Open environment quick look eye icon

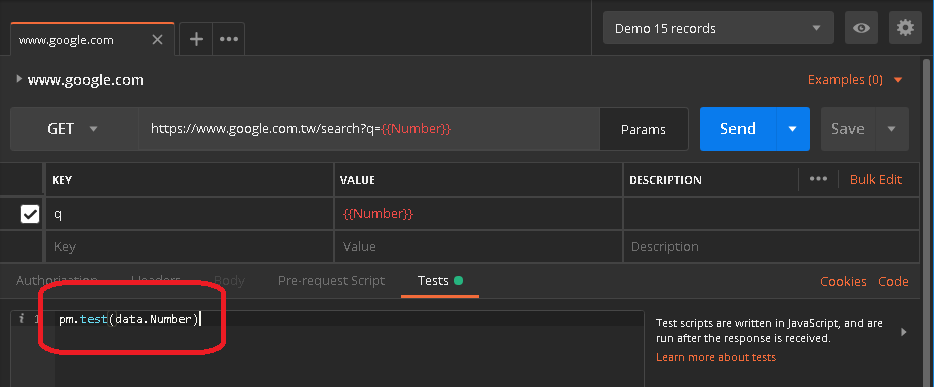[861, 28]
